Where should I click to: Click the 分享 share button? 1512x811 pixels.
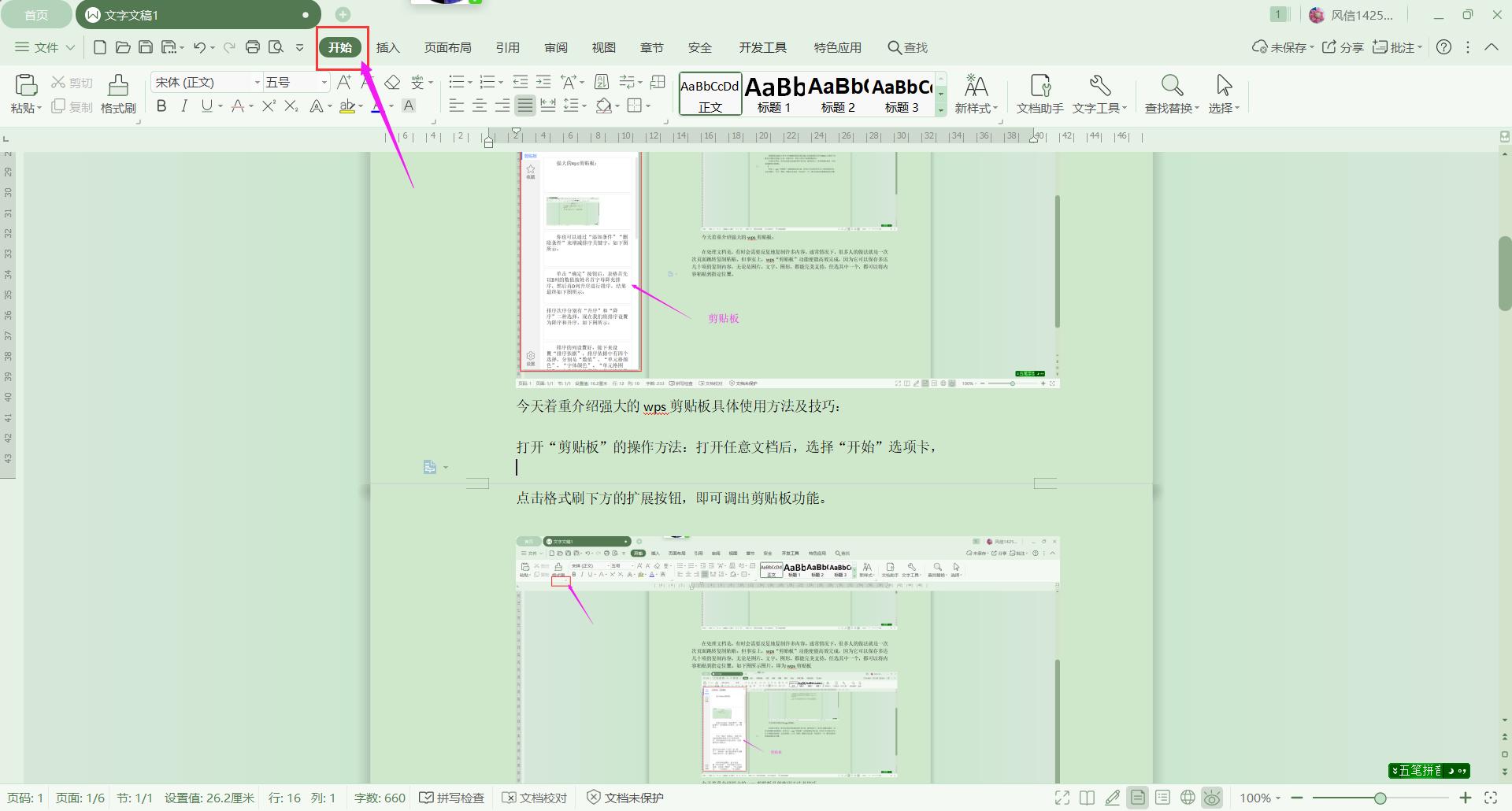click(x=1343, y=47)
